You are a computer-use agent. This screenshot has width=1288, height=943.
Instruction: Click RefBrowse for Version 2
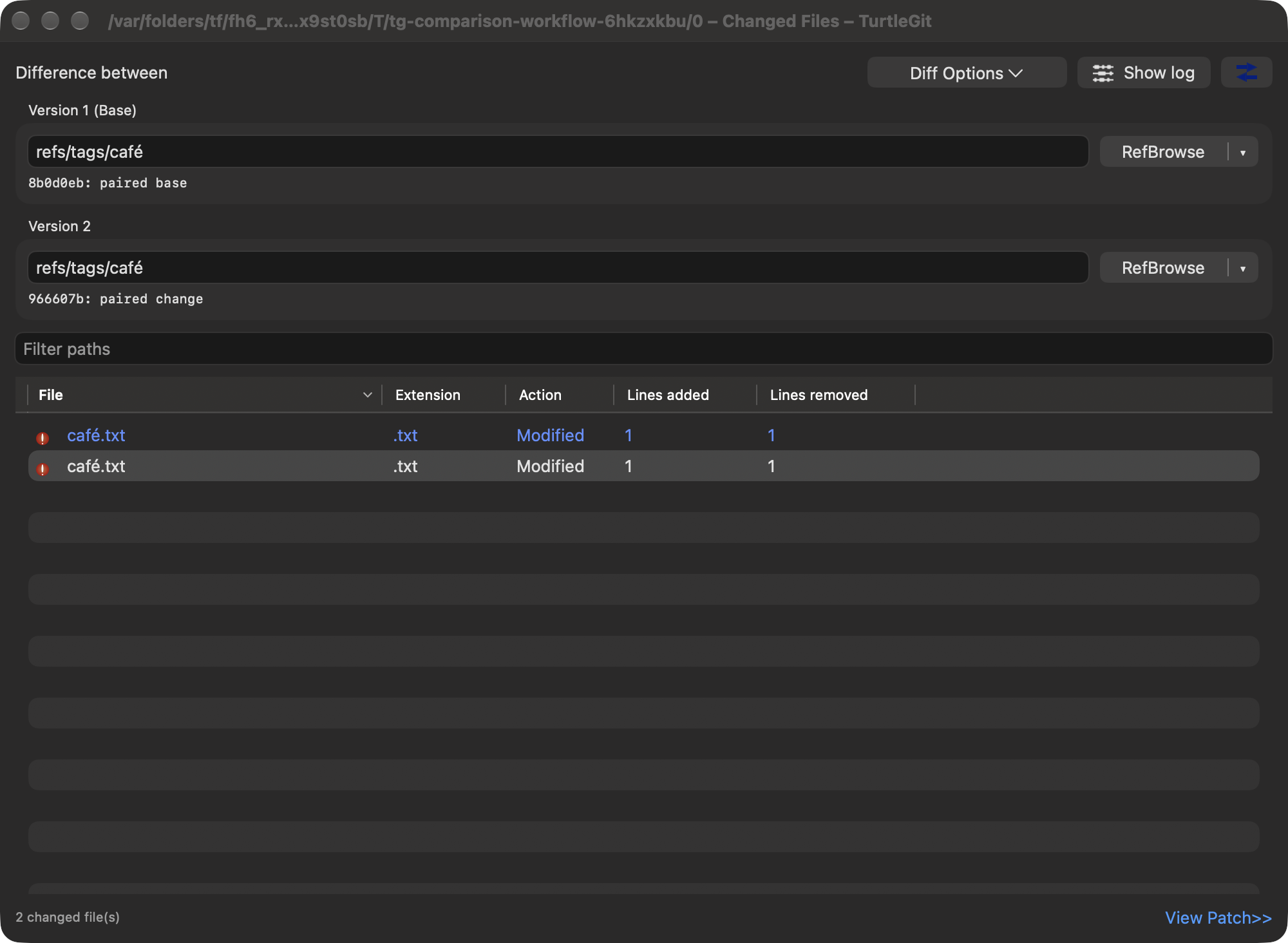(x=1163, y=268)
